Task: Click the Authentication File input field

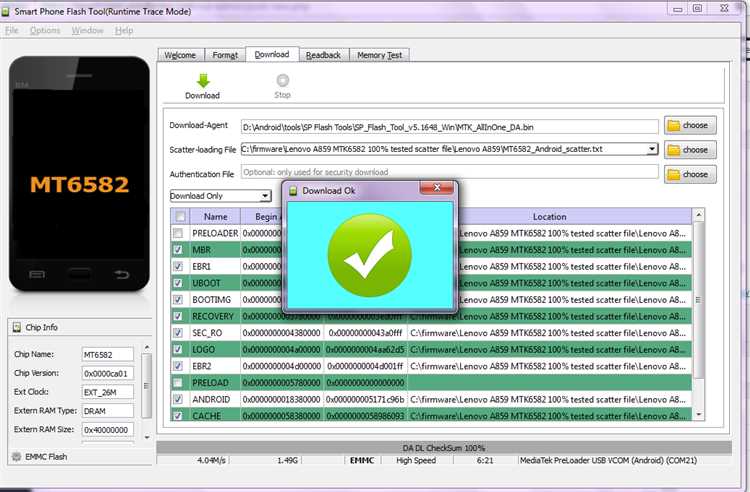Action: 450,173
